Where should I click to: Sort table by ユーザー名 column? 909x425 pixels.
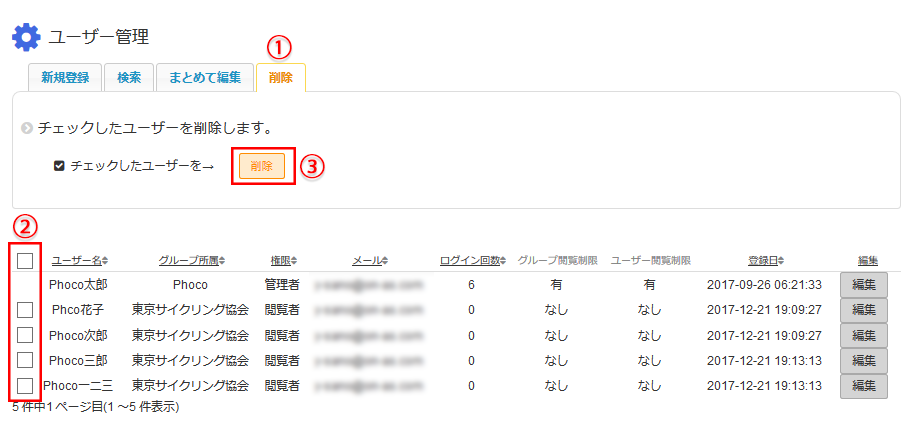tap(80, 261)
